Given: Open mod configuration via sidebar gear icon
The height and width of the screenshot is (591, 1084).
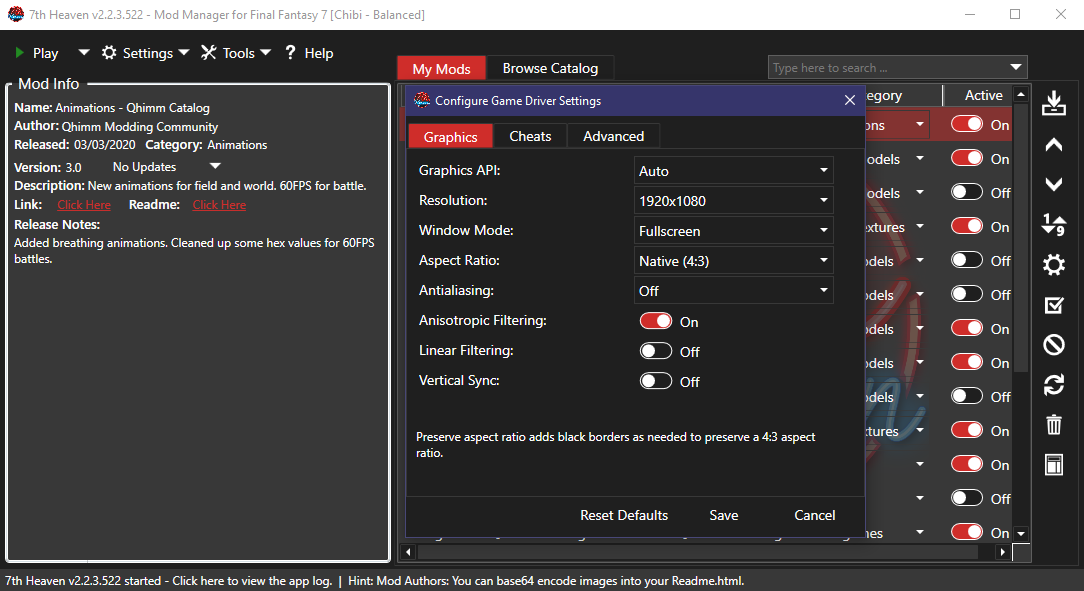Looking at the screenshot, I should pyautogui.click(x=1054, y=265).
